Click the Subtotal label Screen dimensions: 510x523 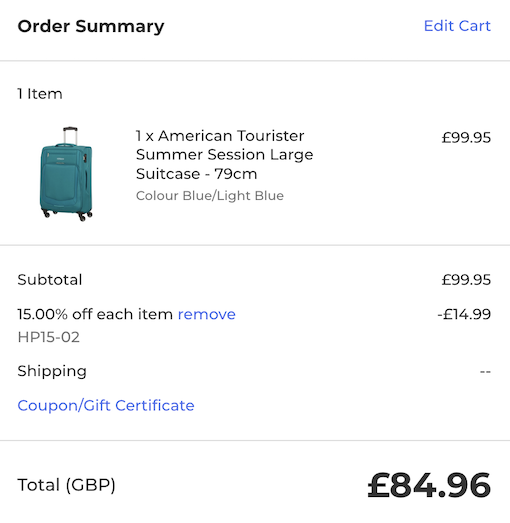pyautogui.click(x=50, y=280)
